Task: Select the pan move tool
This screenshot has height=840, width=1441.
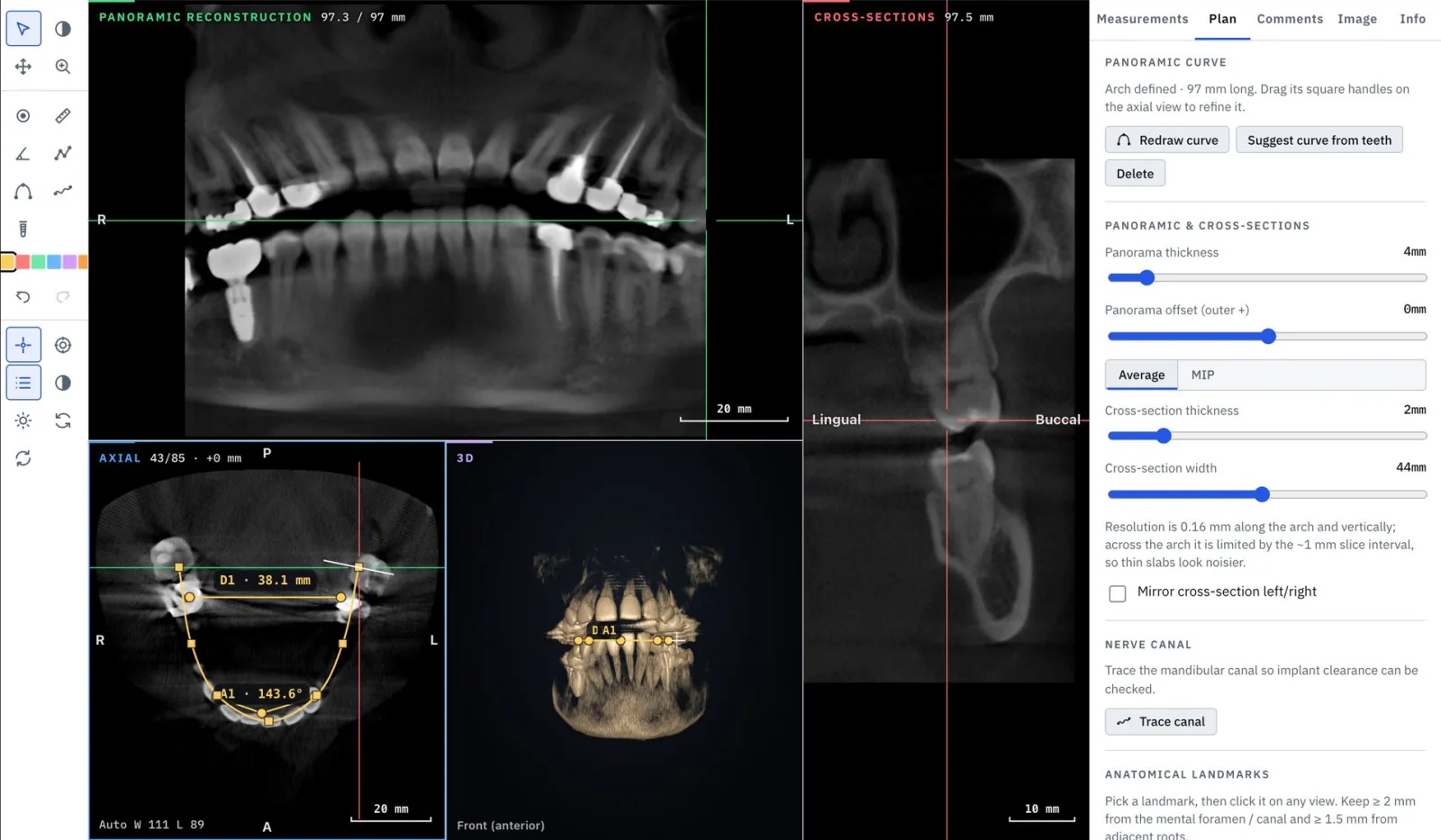Action: tap(23, 67)
